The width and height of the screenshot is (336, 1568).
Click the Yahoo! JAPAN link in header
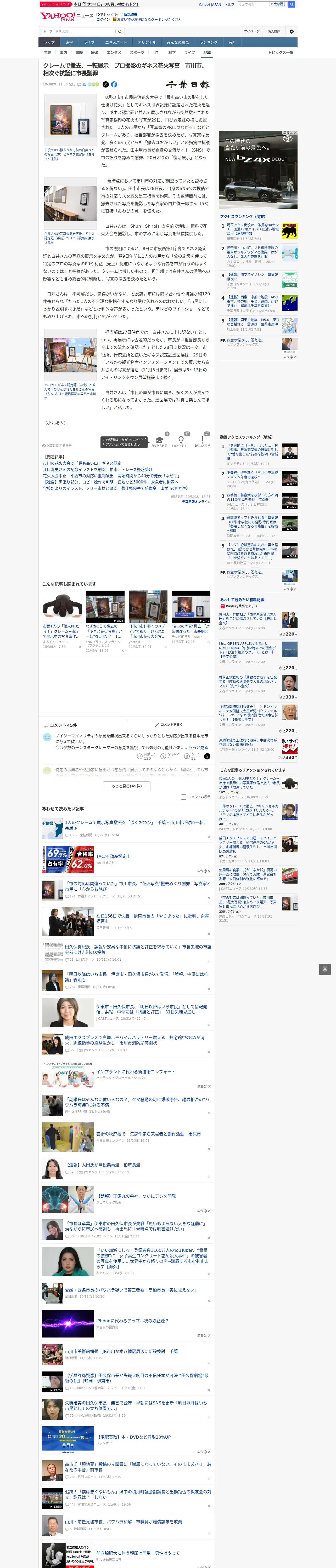[x=210, y=4]
